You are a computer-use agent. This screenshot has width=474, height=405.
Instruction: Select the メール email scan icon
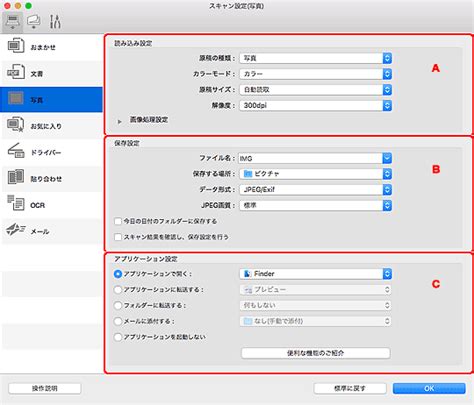pyautogui.click(x=16, y=230)
